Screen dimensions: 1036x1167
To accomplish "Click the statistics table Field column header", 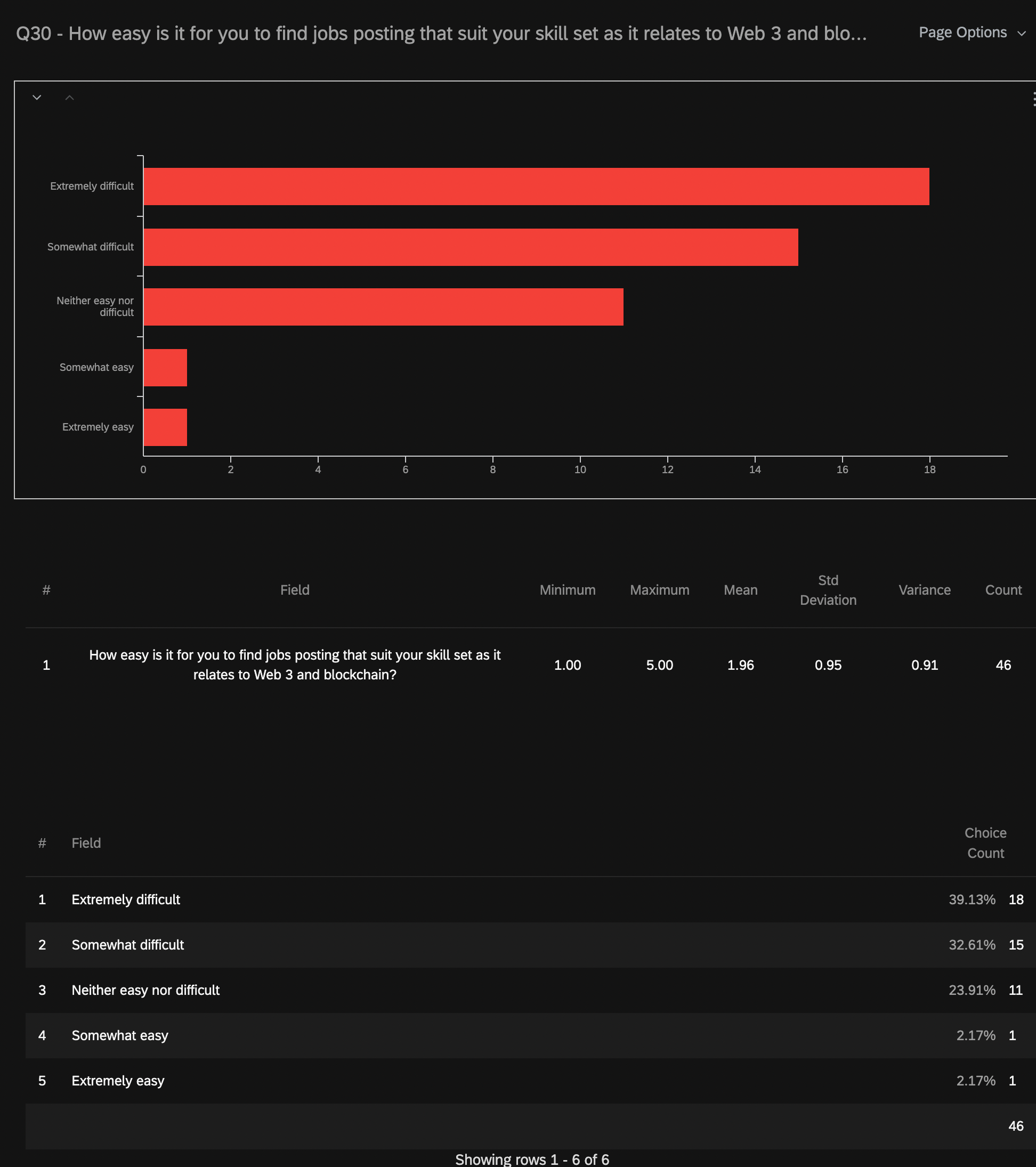I will 295,590.
